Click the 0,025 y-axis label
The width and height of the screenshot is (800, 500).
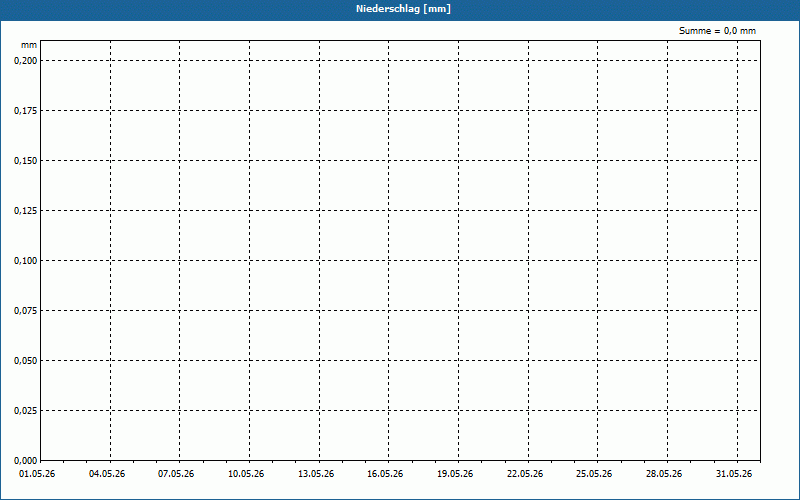coord(26,411)
